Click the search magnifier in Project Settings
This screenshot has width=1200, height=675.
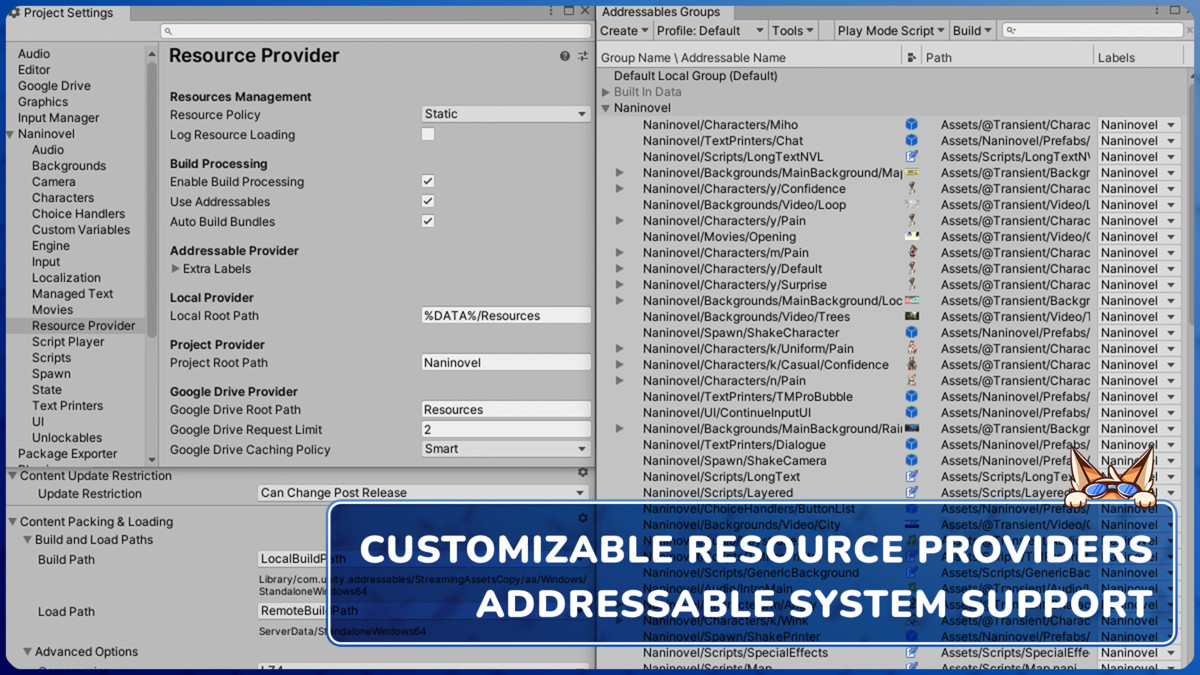pos(168,32)
